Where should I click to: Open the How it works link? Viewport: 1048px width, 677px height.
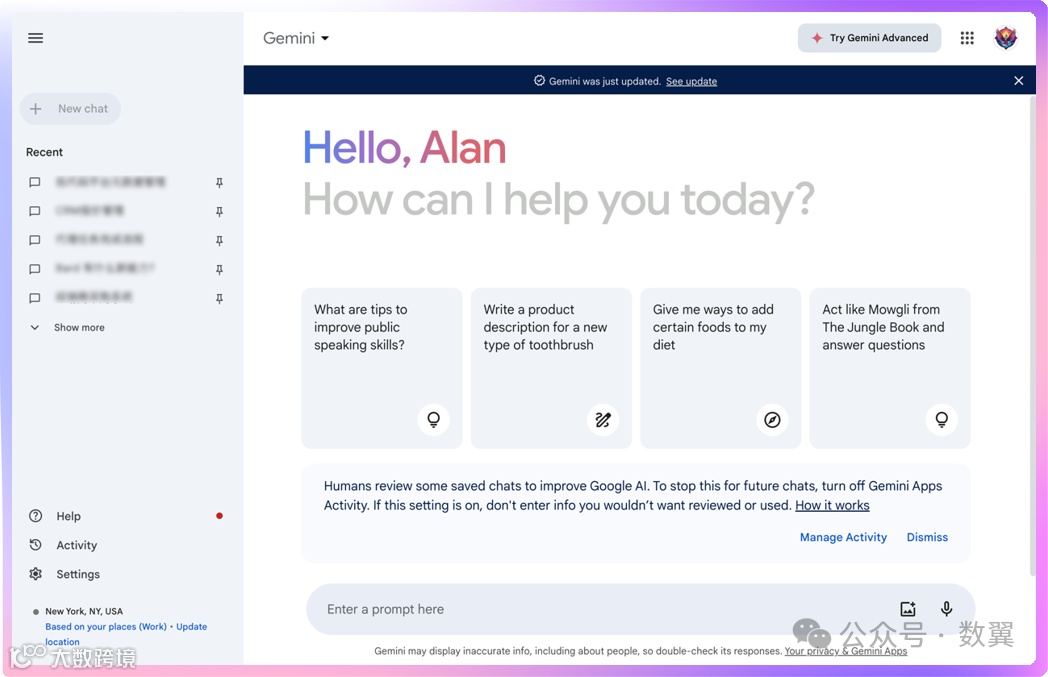click(832, 506)
